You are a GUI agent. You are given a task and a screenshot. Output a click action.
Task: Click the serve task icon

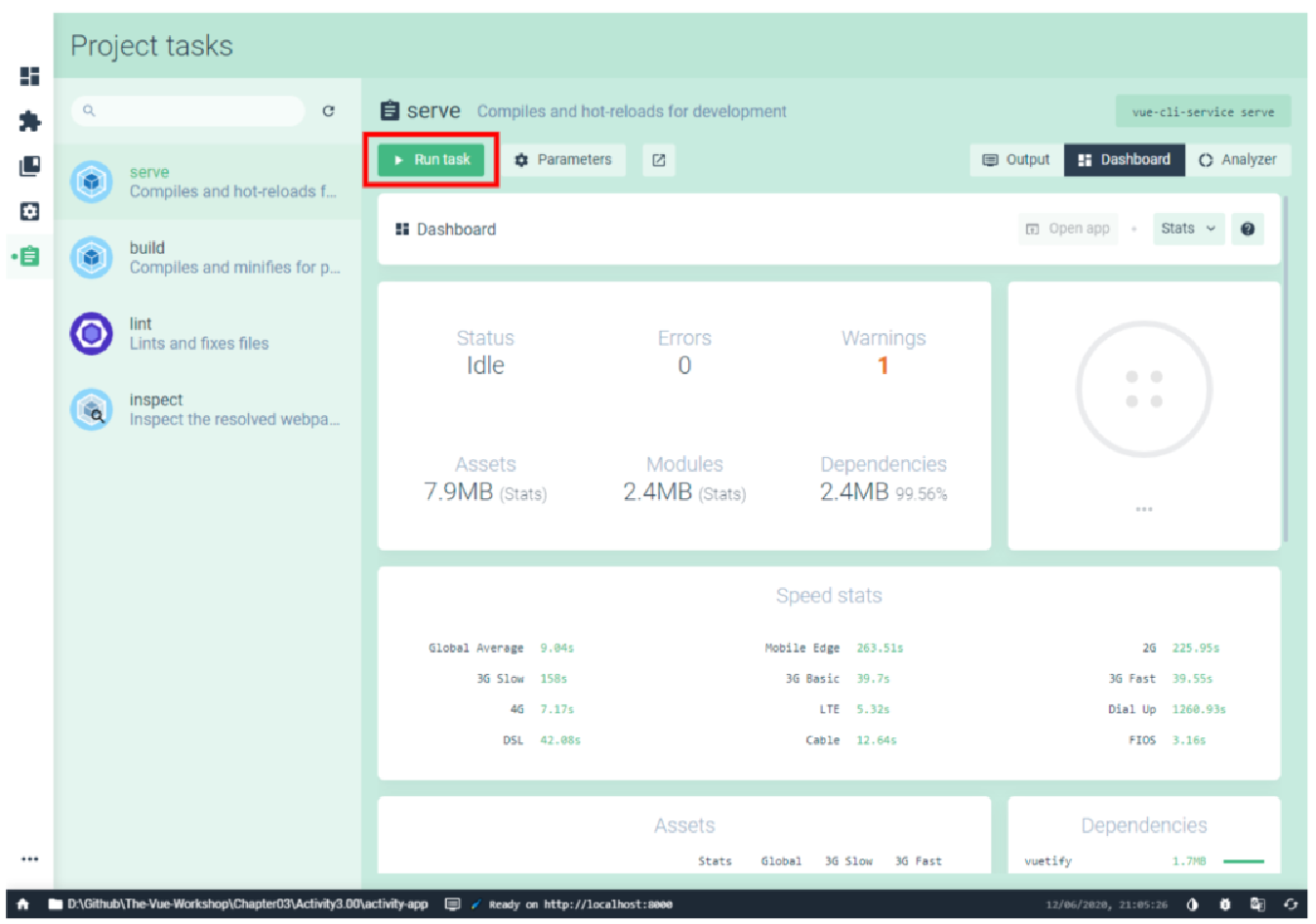click(x=92, y=182)
